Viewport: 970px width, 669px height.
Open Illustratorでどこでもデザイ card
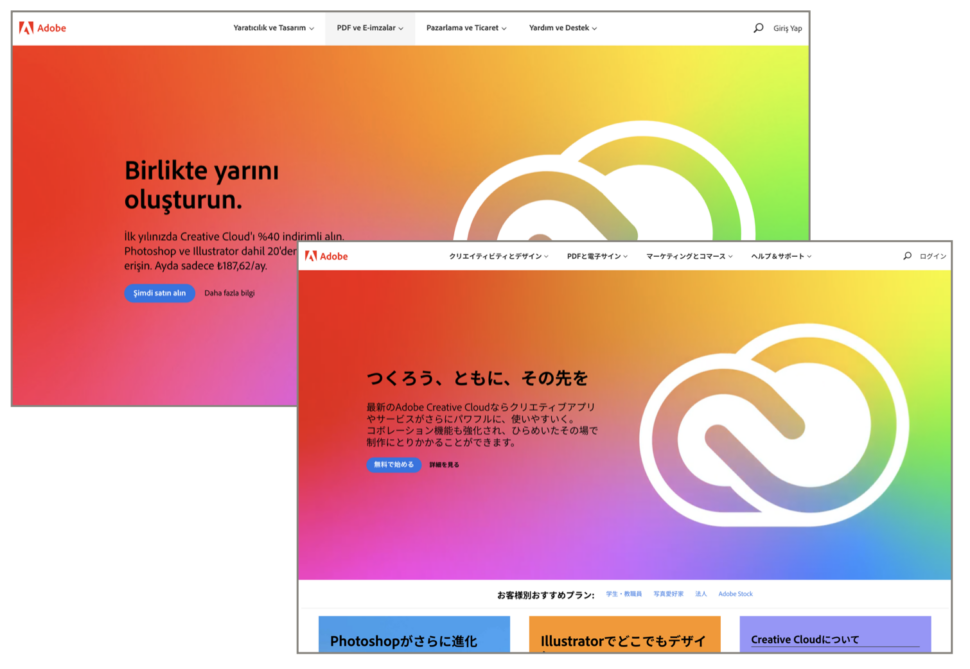tap(625, 634)
